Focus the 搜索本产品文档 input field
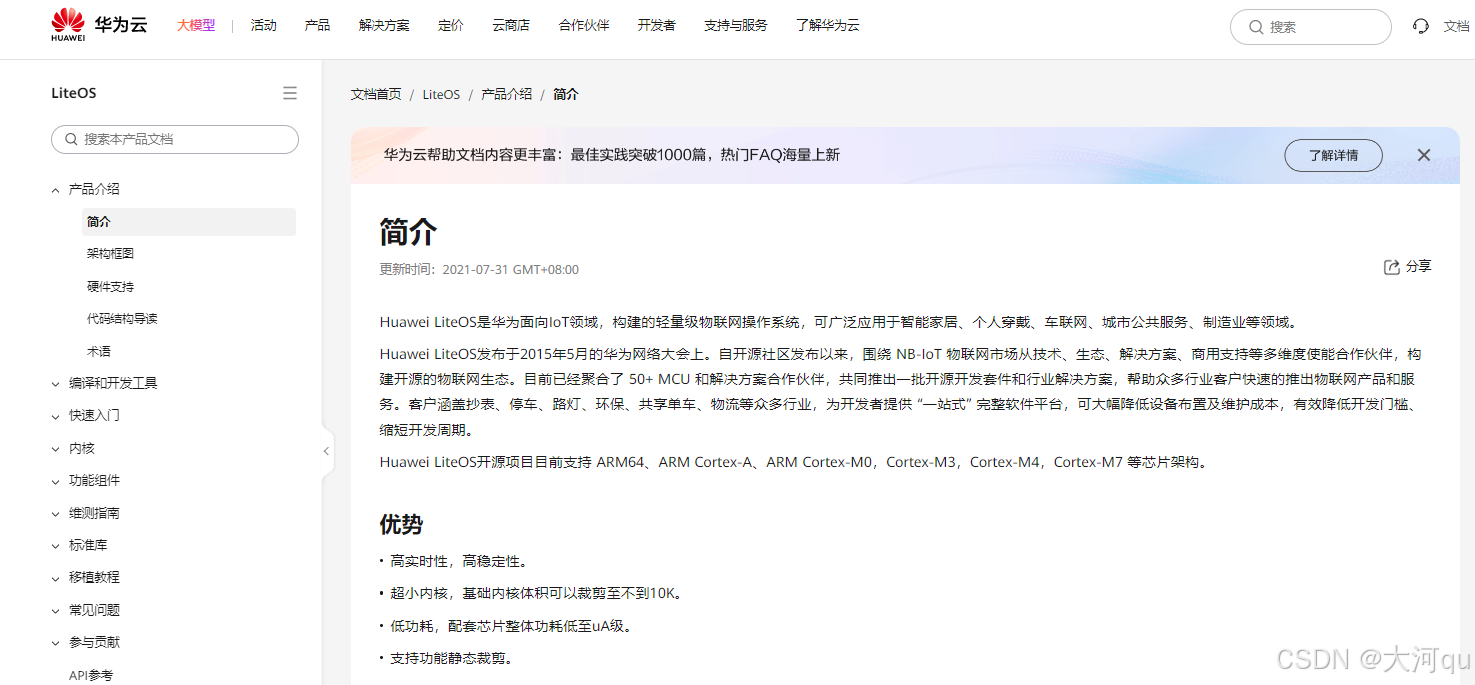Viewport: 1475px width, 685px height. pos(175,139)
